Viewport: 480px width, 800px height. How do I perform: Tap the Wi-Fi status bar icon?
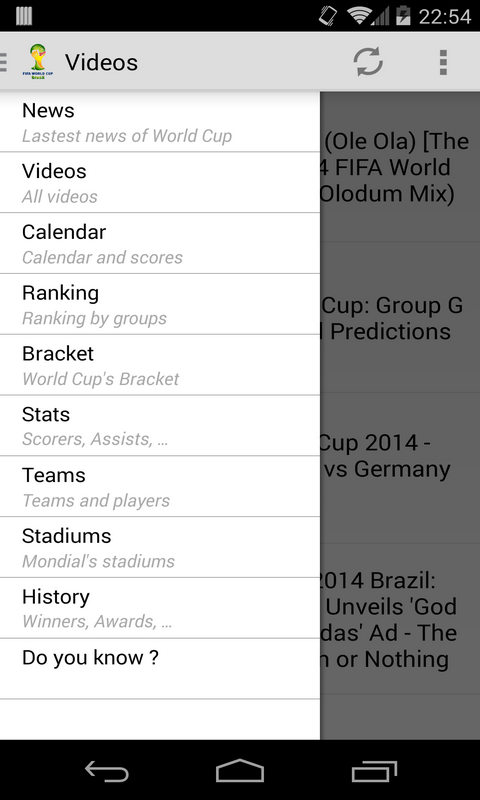(x=358, y=16)
